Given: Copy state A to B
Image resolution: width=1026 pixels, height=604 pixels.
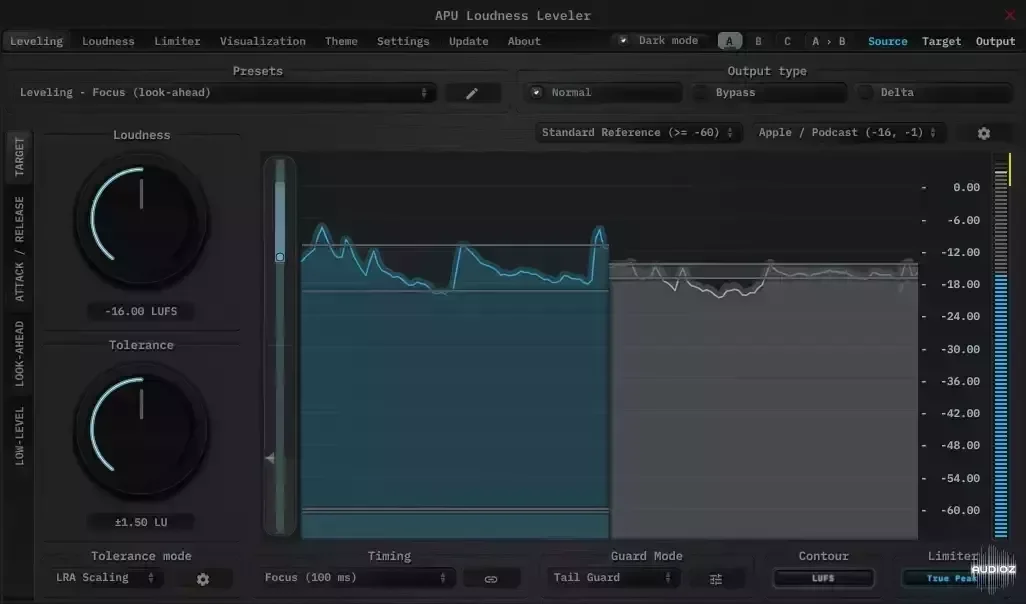Looking at the screenshot, I should coord(828,41).
